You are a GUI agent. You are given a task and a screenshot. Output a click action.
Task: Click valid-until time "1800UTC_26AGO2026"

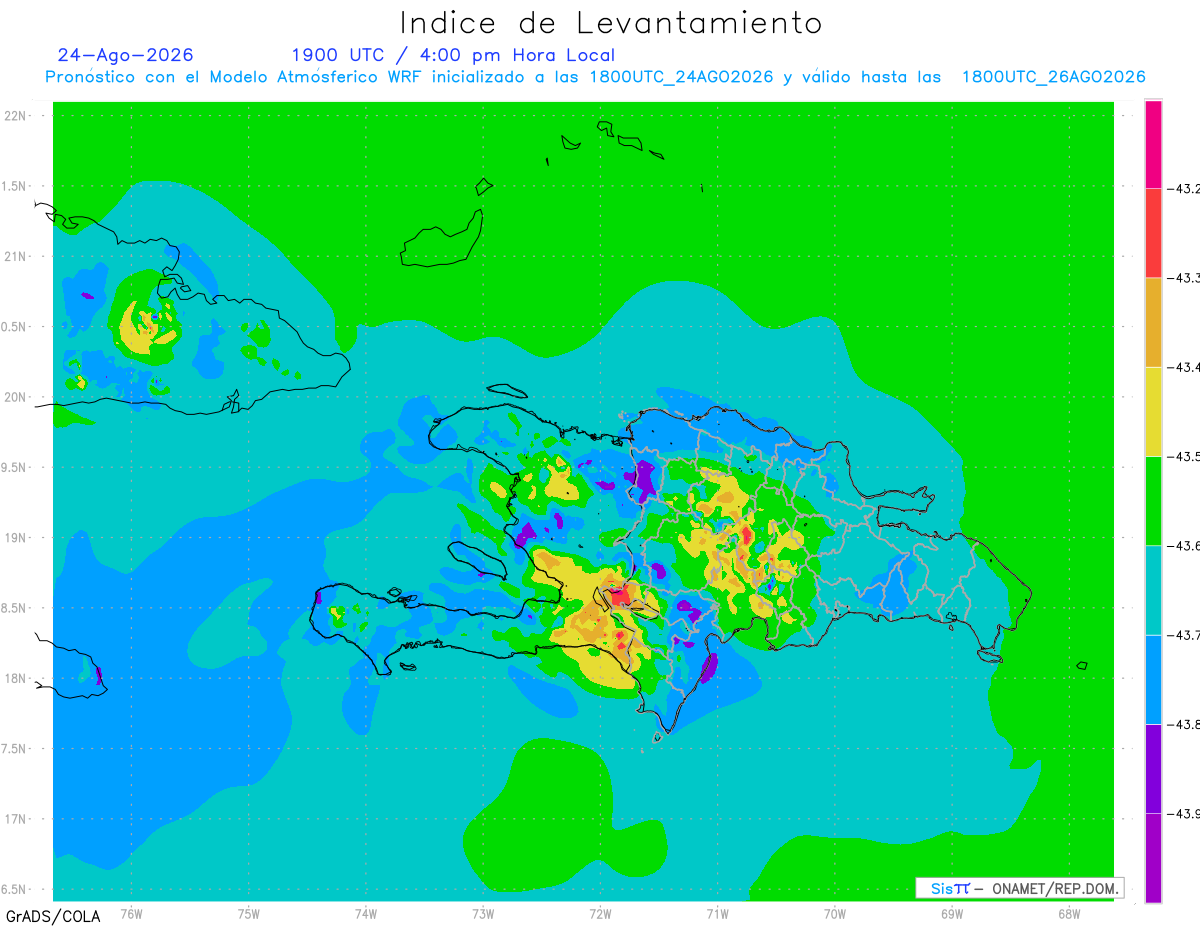click(1054, 77)
